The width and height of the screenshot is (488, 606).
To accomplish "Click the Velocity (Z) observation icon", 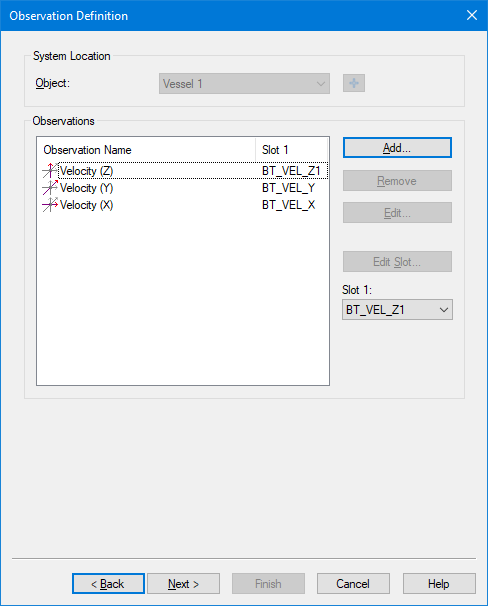I will (50, 170).
